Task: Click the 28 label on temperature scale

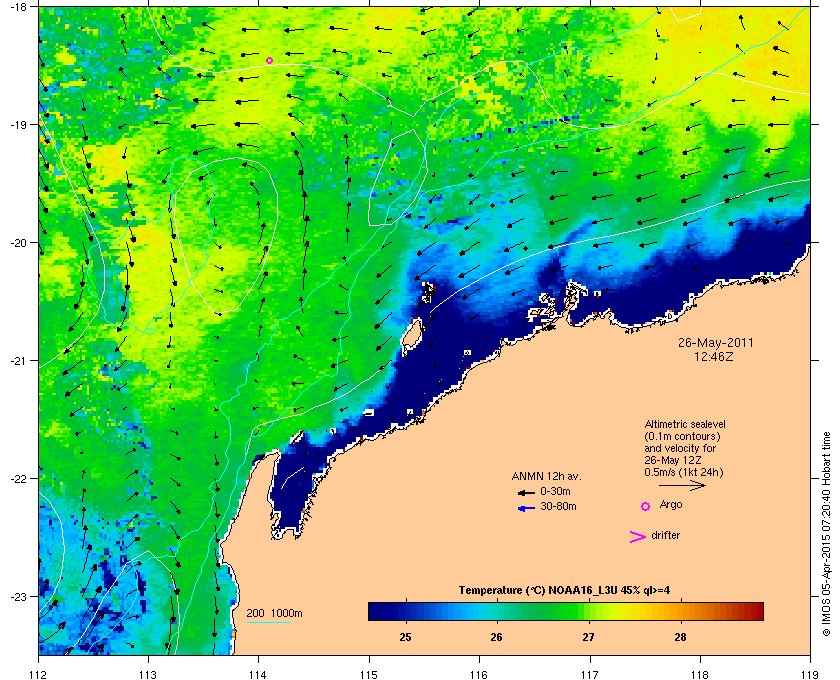Action: pyautogui.click(x=680, y=637)
